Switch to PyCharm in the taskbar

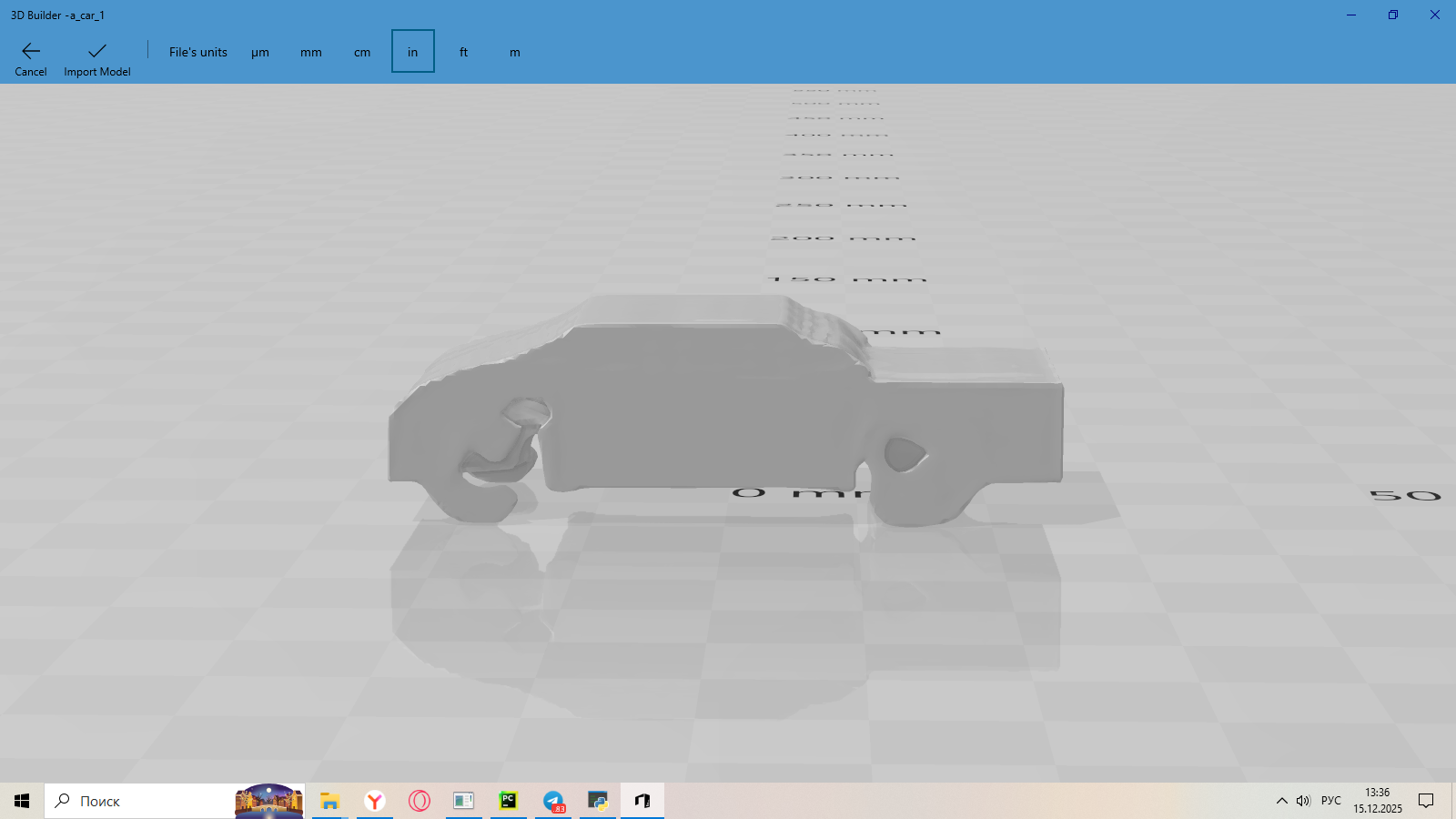pyautogui.click(x=509, y=801)
